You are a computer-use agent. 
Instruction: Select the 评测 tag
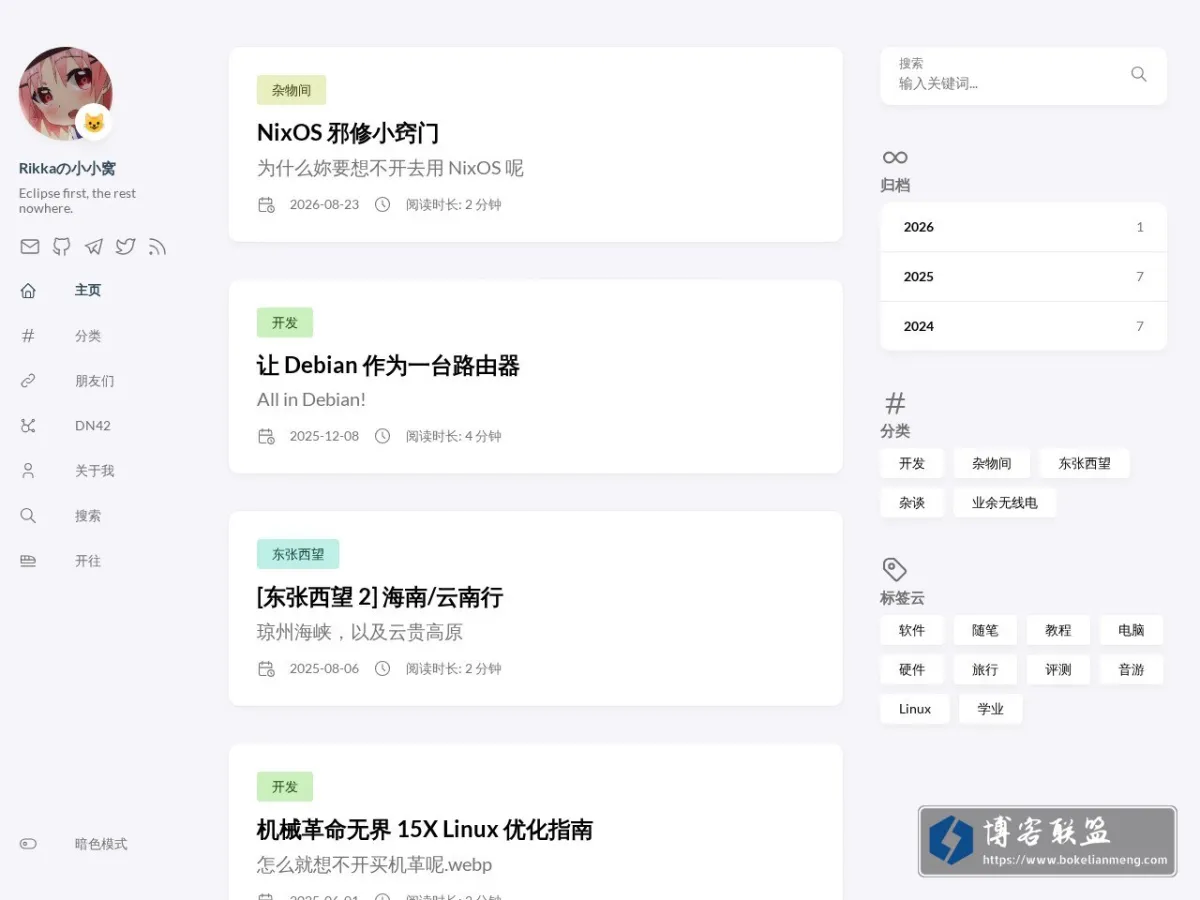[x=1058, y=670]
